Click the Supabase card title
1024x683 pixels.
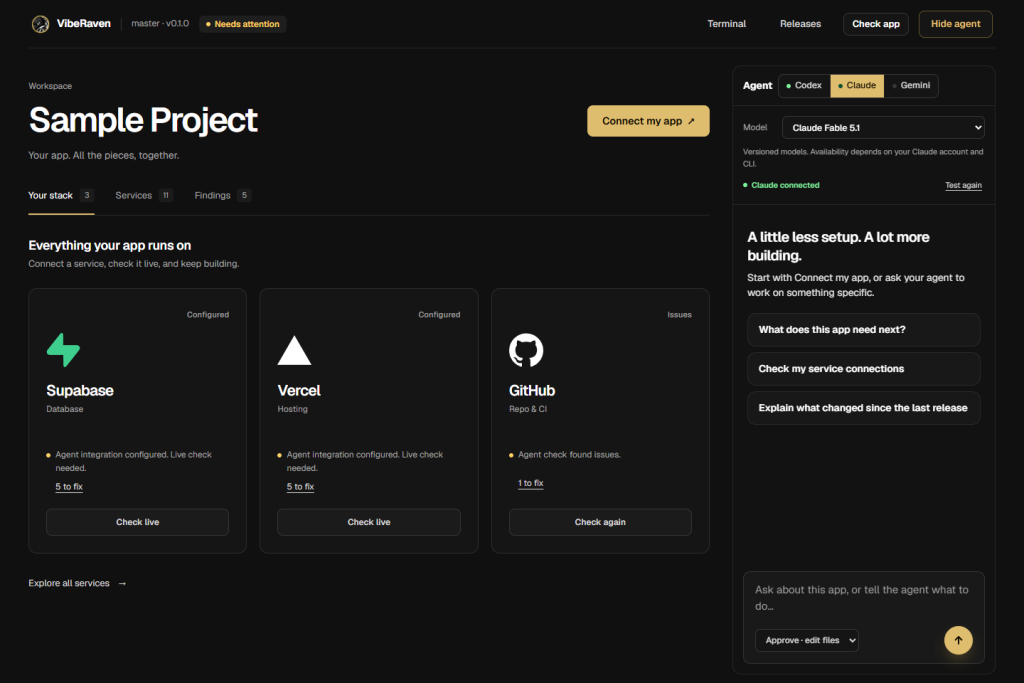click(80, 390)
